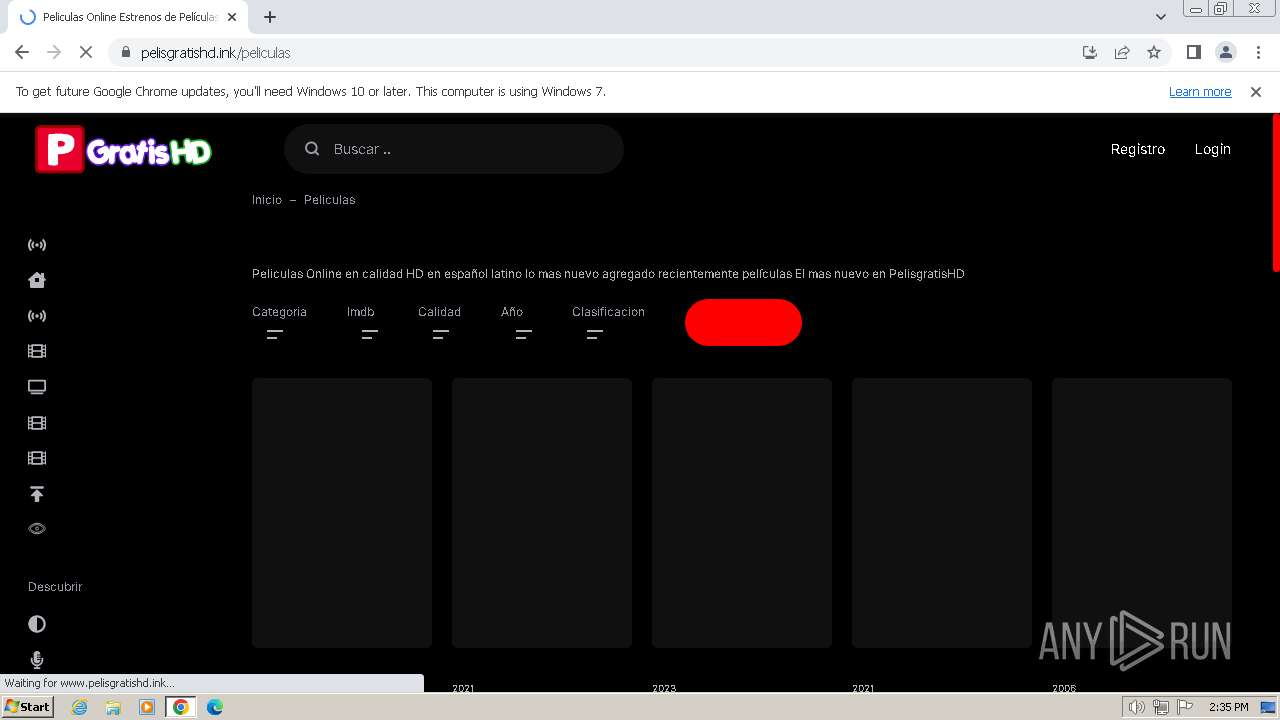The width and height of the screenshot is (1280, 720).
Task: Open Microsoft Edge from the taskbar
Action: click(215, 707)
